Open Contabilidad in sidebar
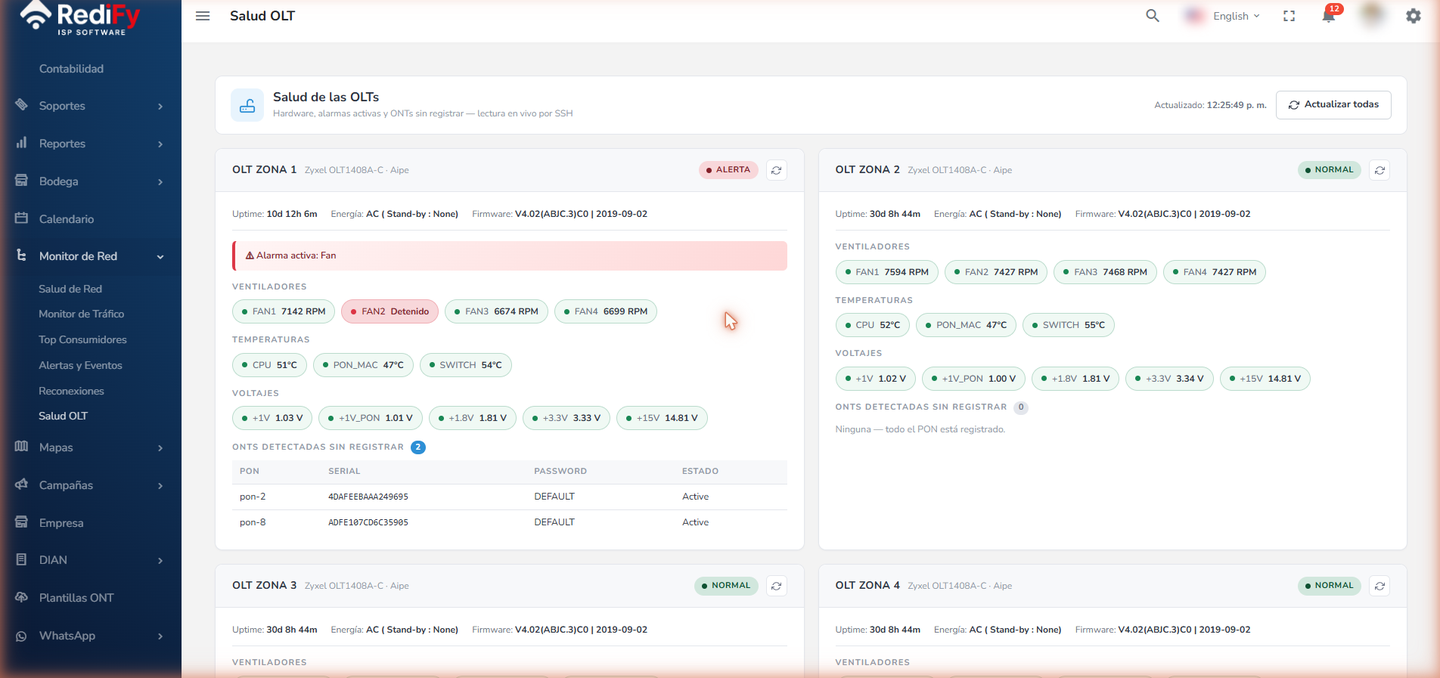 click(x=71, y=69)
